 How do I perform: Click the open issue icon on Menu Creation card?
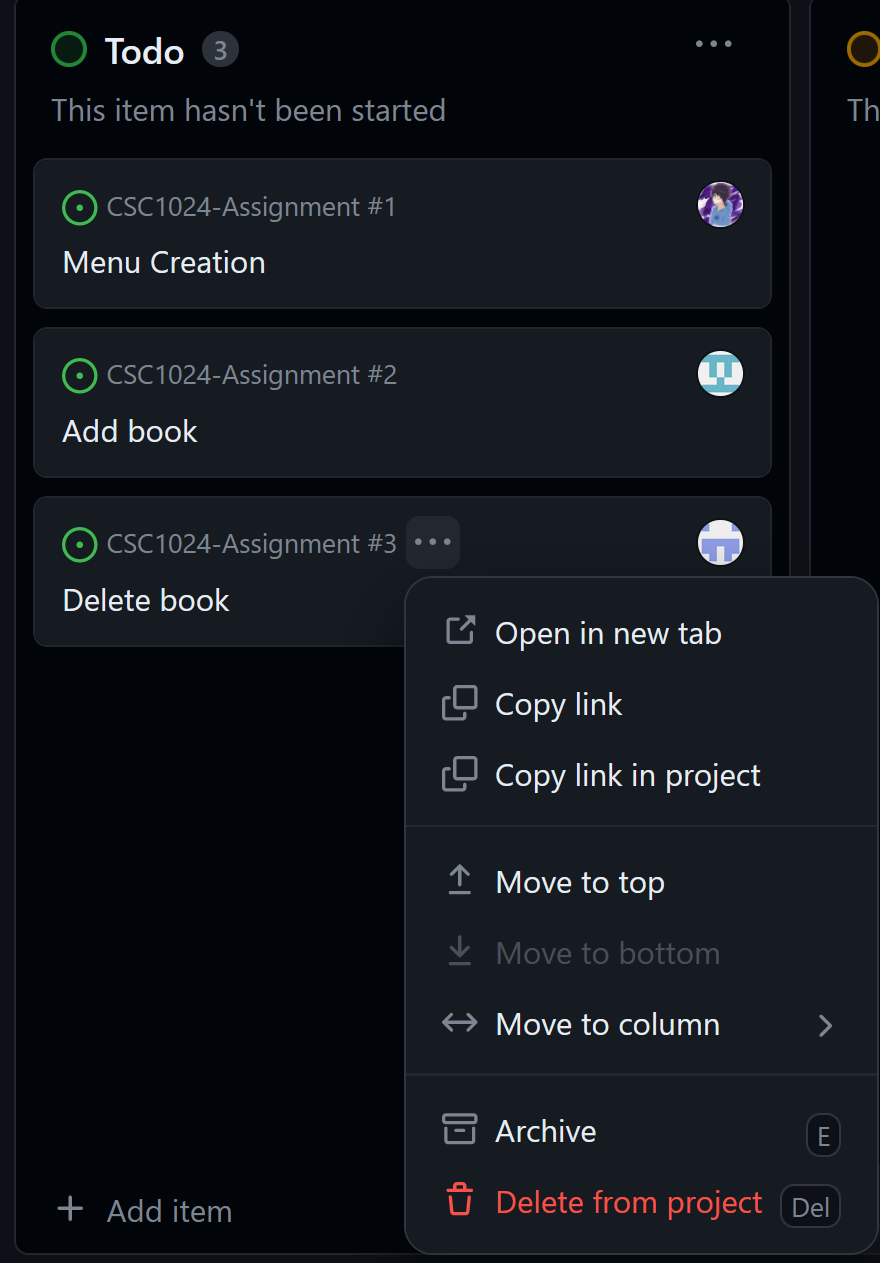click(79, 207)
